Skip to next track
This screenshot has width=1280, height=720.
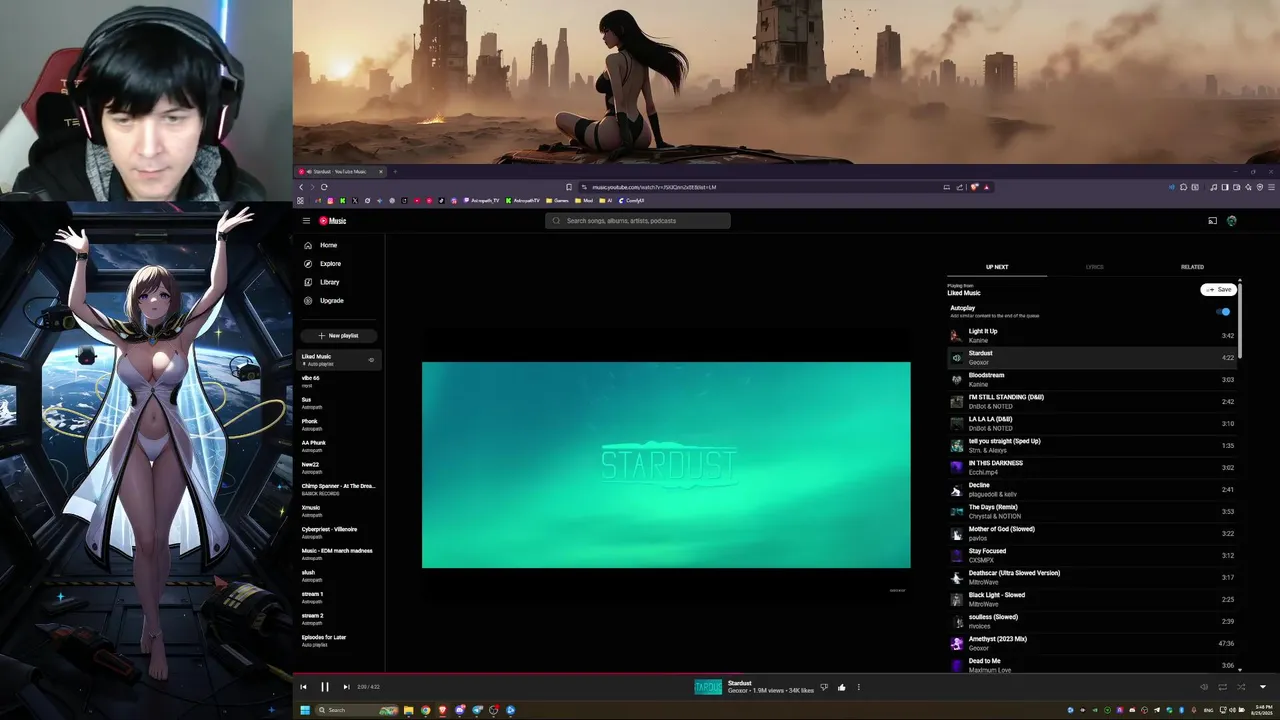[x=346, y=687]
